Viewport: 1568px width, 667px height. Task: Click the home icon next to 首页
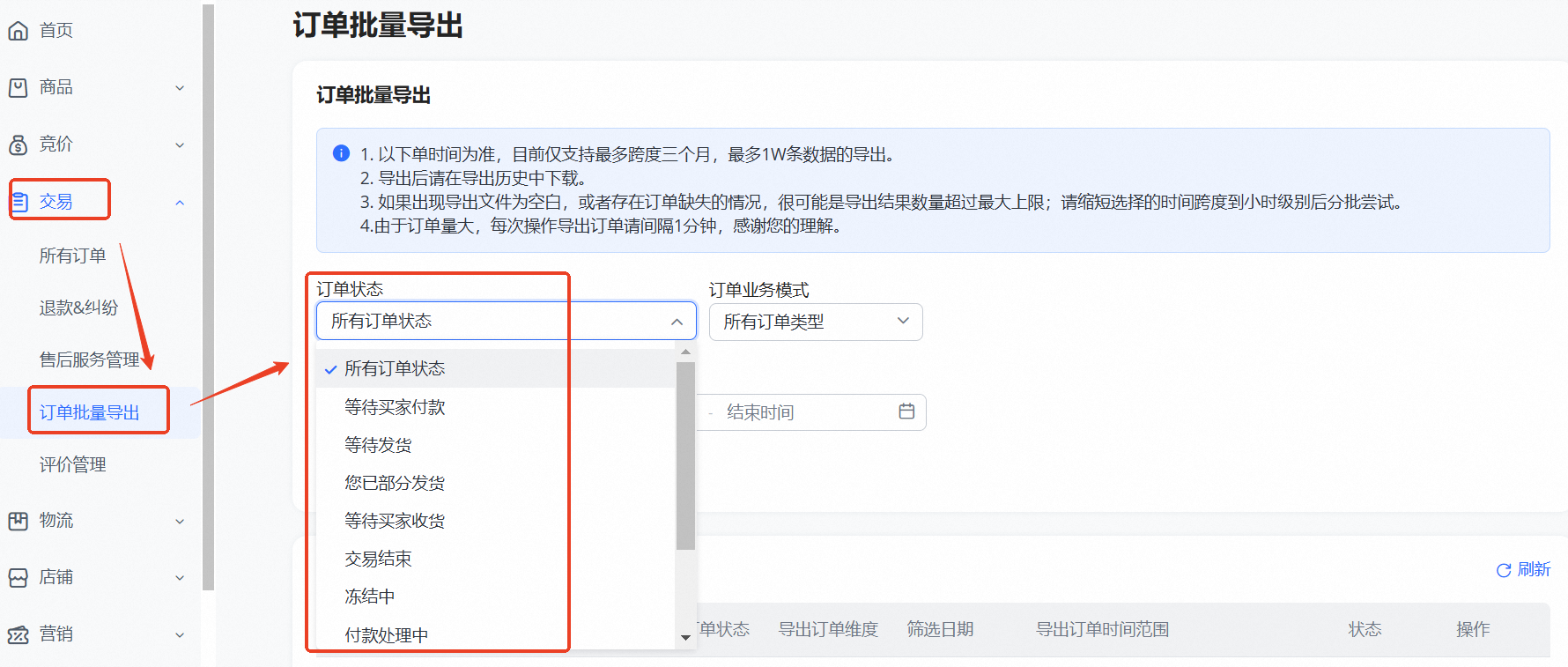point(18,31)
